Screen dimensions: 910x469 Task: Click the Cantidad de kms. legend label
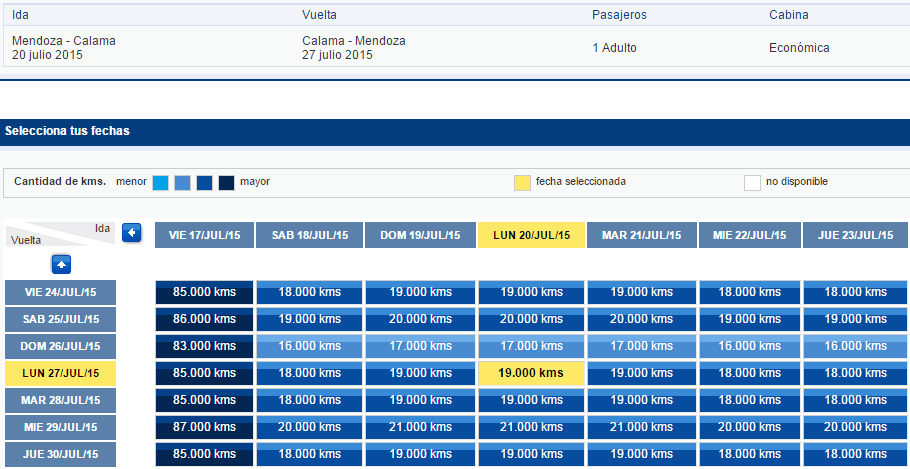point(60,182)
